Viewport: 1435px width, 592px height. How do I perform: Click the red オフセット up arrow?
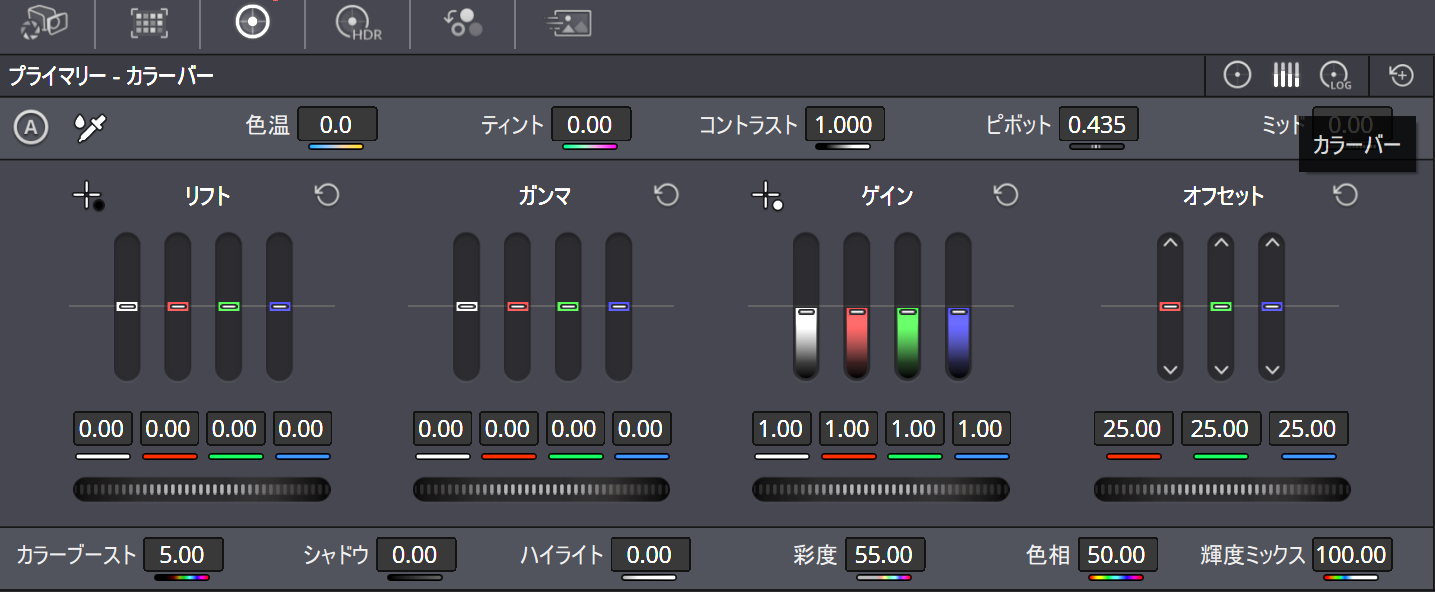tap(1170, 243)
